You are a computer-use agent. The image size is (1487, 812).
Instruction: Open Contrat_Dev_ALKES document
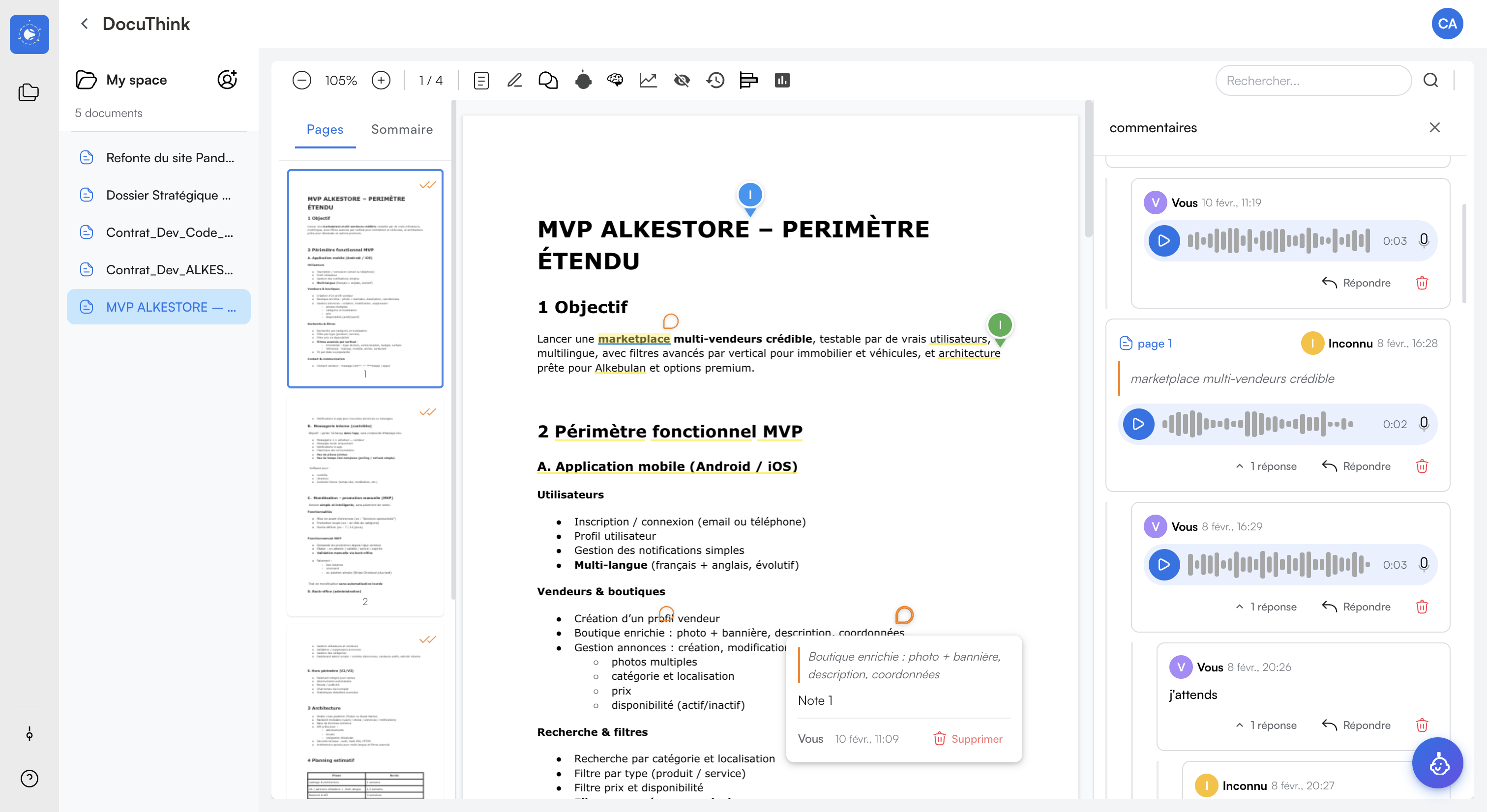pyautogui.click(x=159, y=269)
